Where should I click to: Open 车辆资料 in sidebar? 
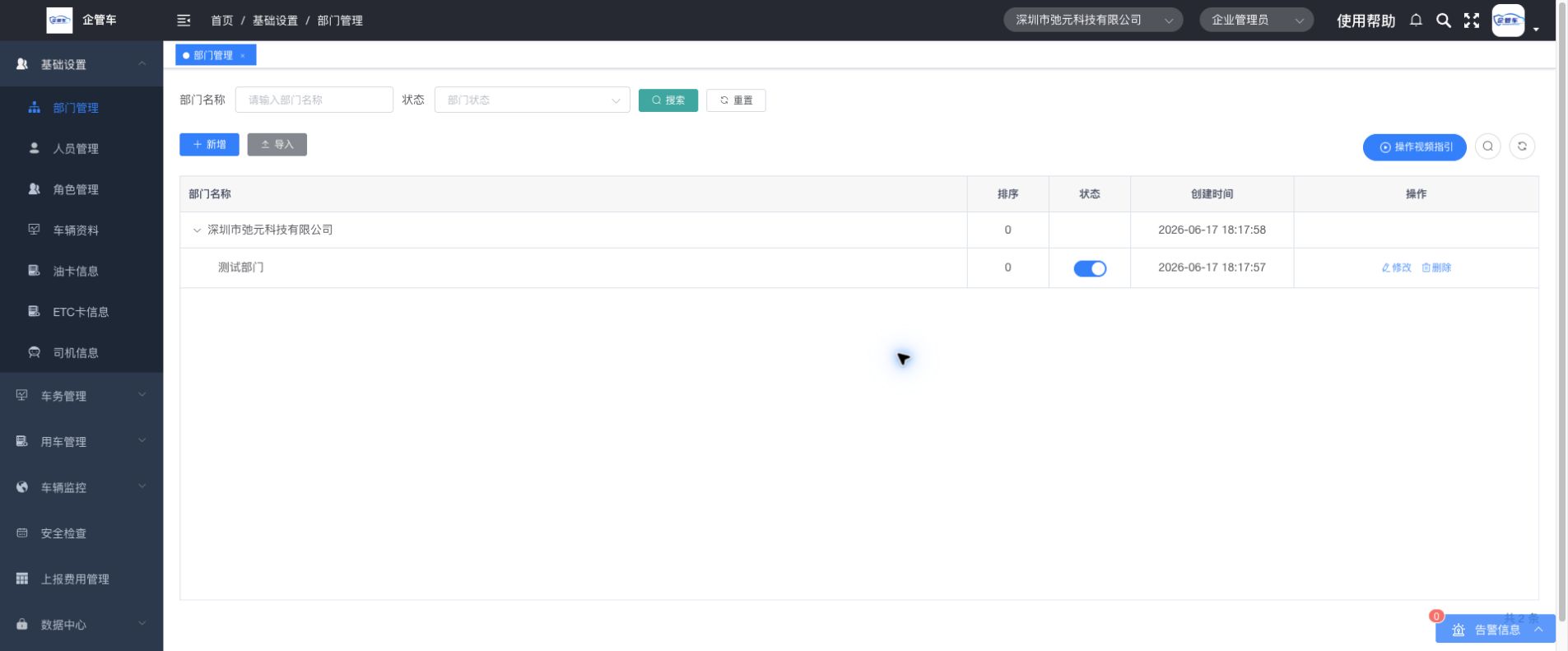click(x=81, y=230)
